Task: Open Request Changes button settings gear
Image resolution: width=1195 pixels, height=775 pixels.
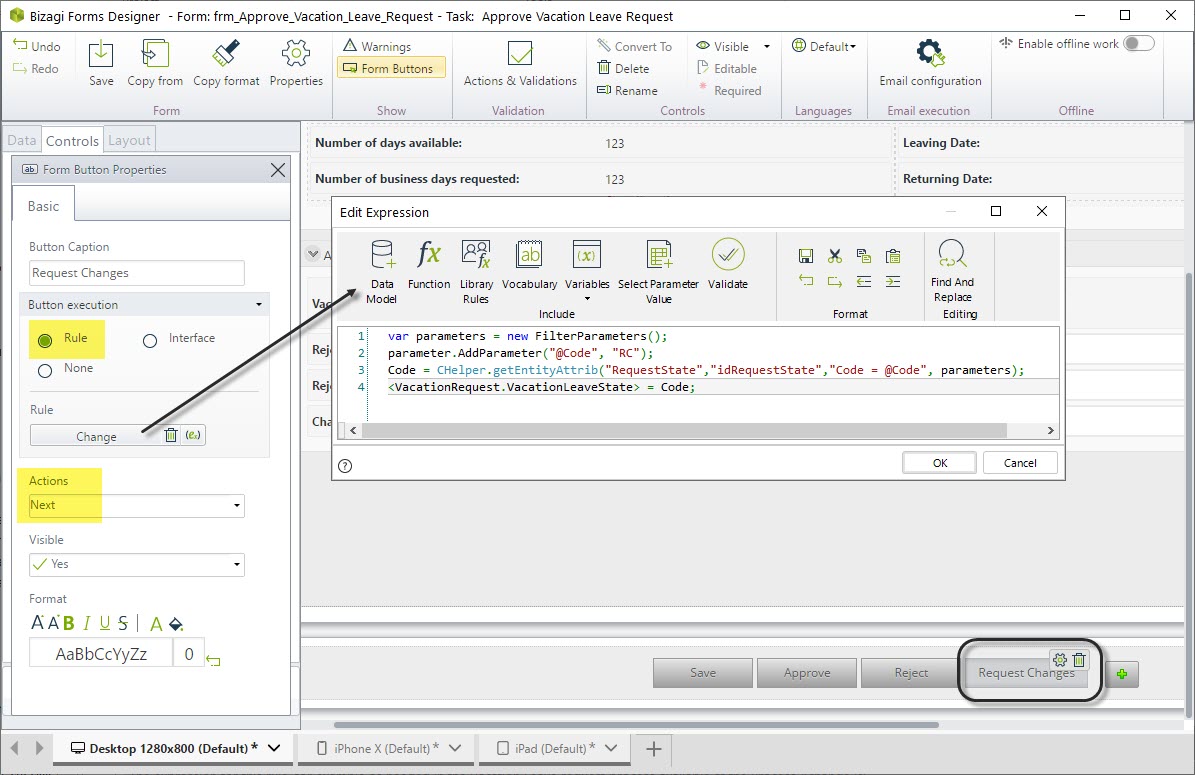Action: click(x=1059, y=660)
